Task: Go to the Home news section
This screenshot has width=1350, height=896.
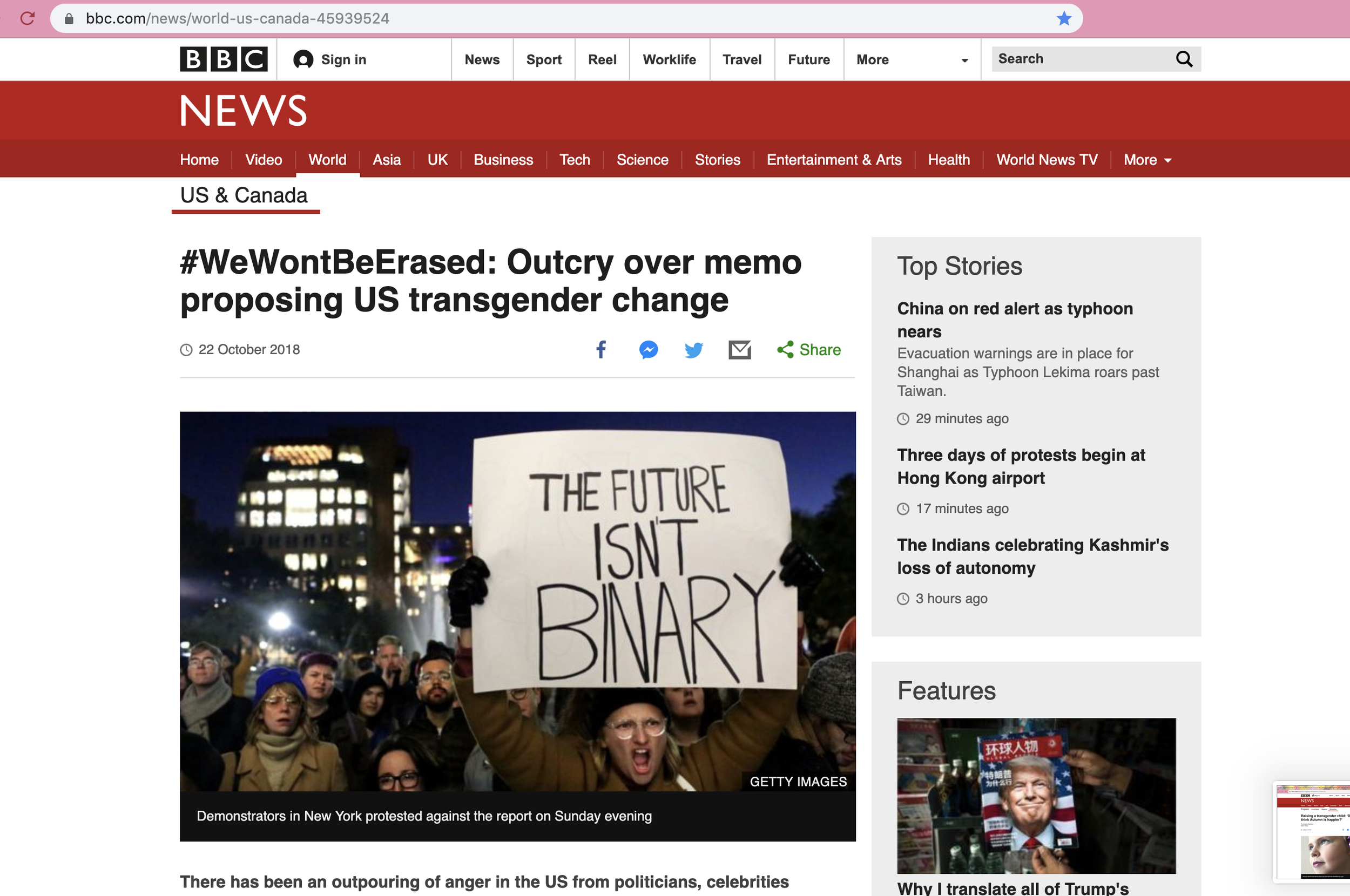Action: [199, 159]
